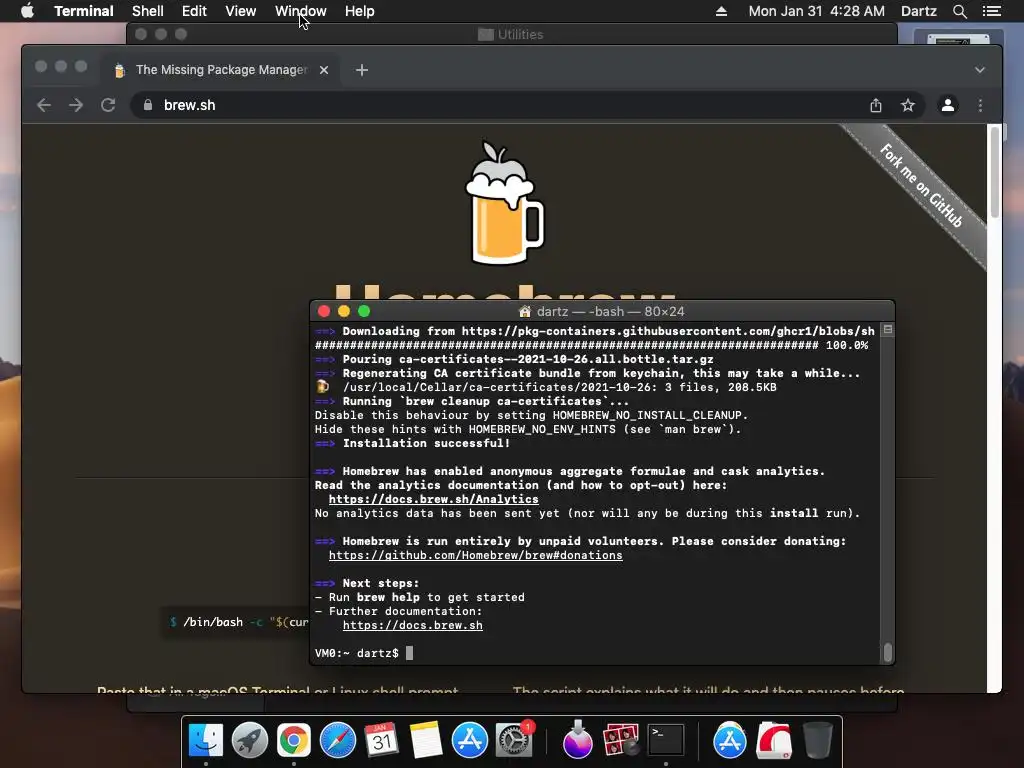This screenshot has height=768, width=1024.
Task: Open Finder from the Dock
Action: tap(206, 740)
